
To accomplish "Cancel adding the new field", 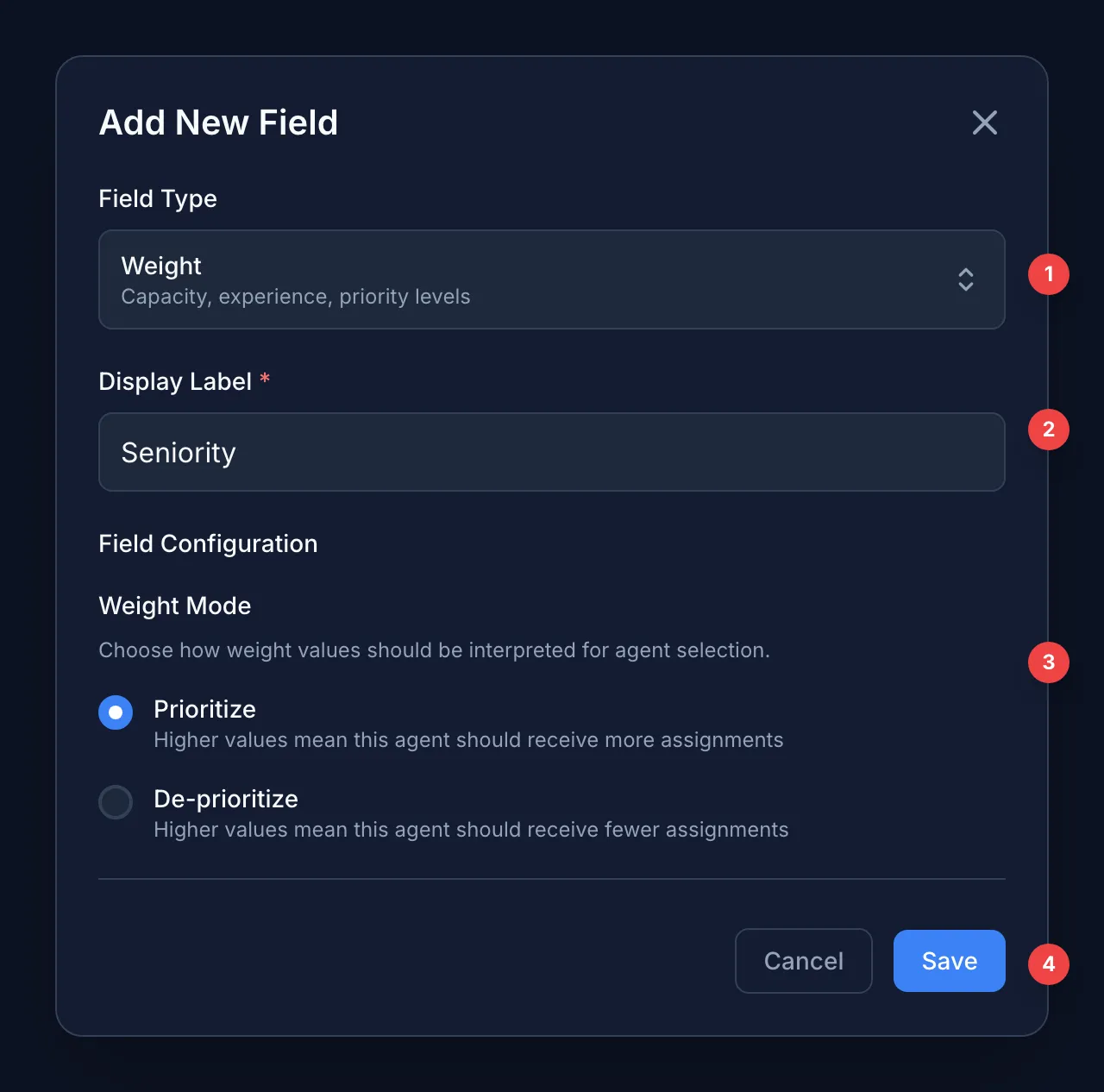I will pyautogui.click(x=803, y=961).
